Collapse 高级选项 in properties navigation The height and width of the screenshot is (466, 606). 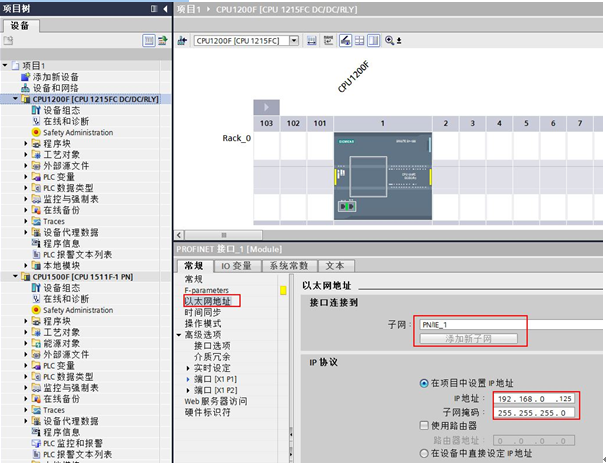pyautogui.click(x=179, y=335)
